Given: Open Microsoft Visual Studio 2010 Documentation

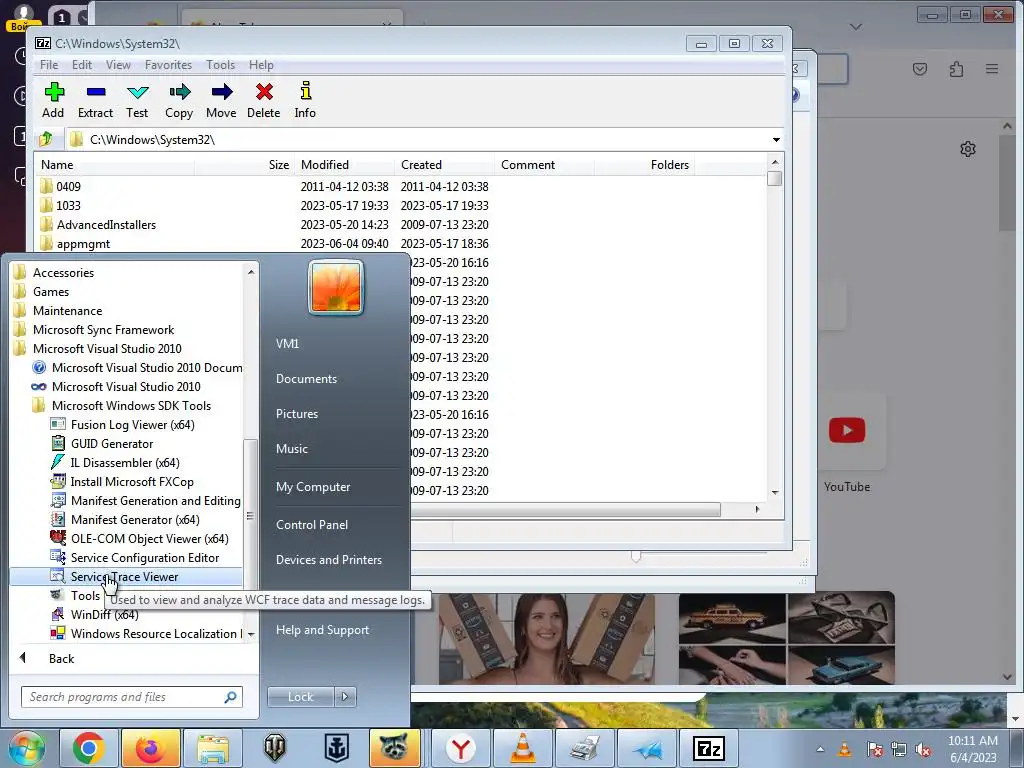Looking at the screenshot, I should (x=137, y=368).
